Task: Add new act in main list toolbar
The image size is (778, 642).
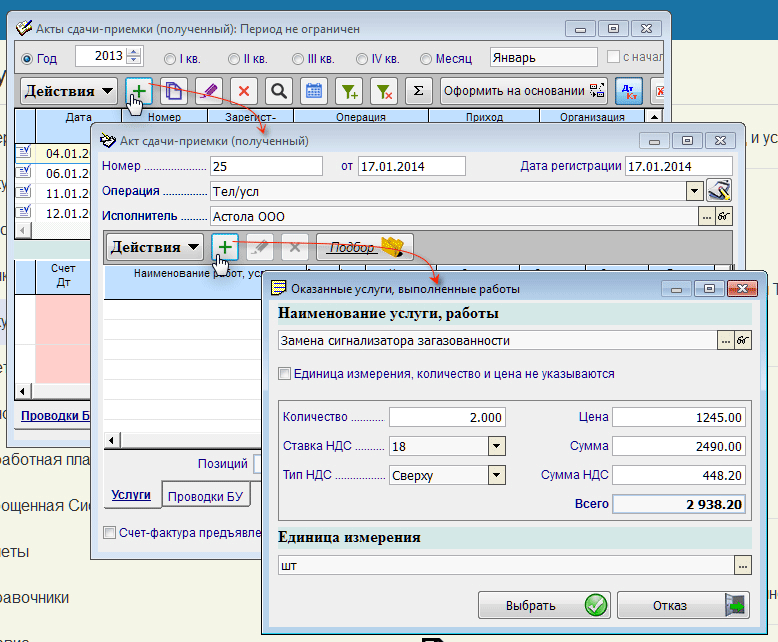Action: (138, 91)
